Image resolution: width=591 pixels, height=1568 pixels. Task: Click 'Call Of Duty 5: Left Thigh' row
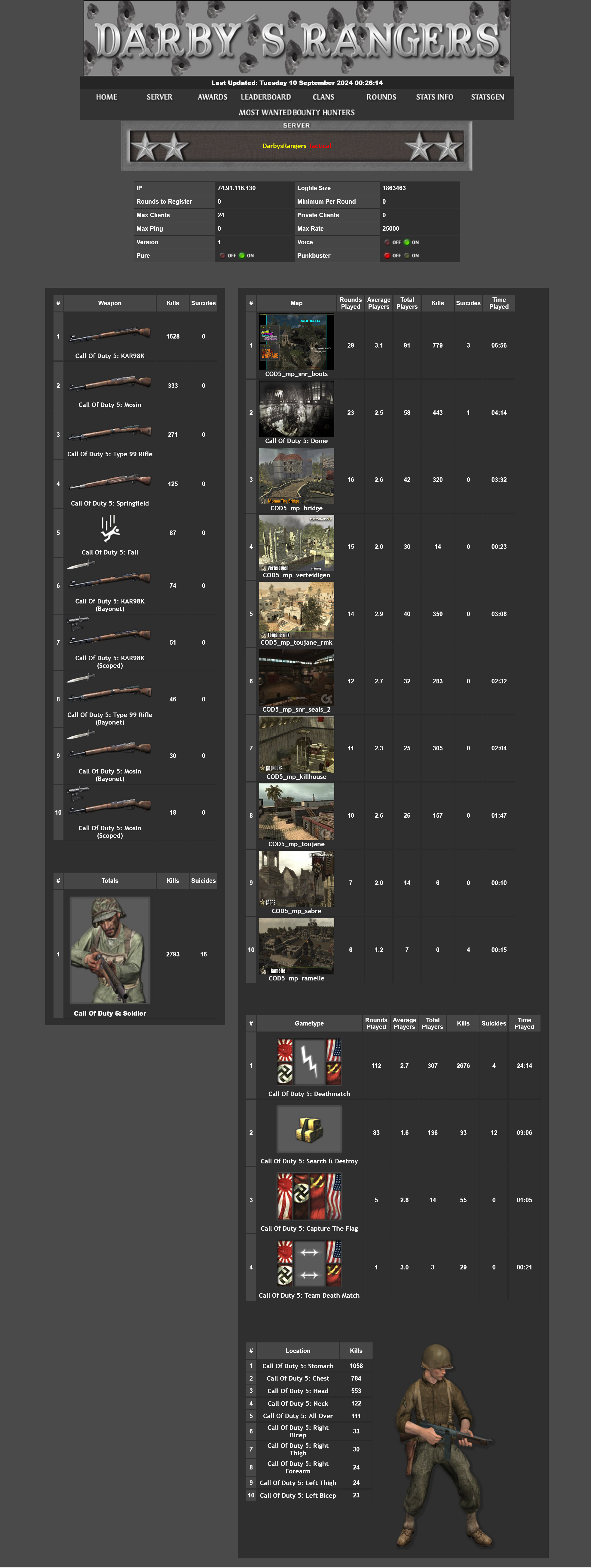point(309,1483)
